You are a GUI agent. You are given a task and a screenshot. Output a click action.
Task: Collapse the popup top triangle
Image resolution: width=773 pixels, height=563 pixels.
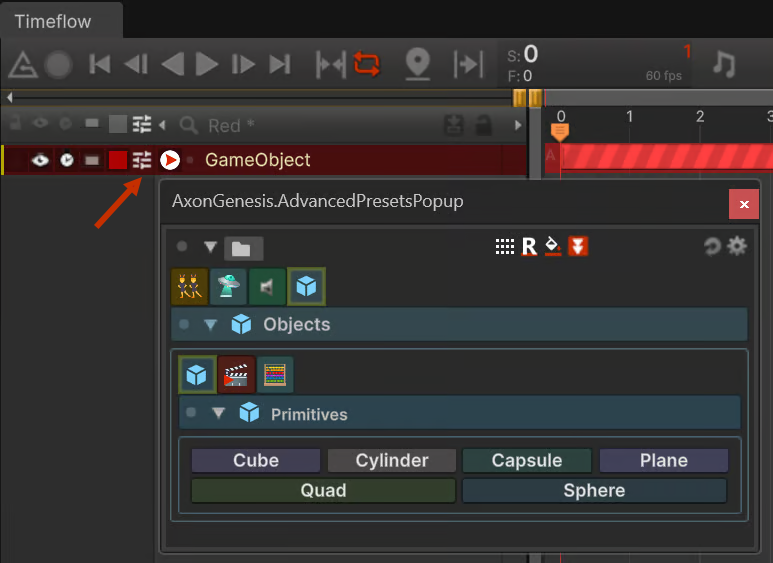(x=211, y=246)
